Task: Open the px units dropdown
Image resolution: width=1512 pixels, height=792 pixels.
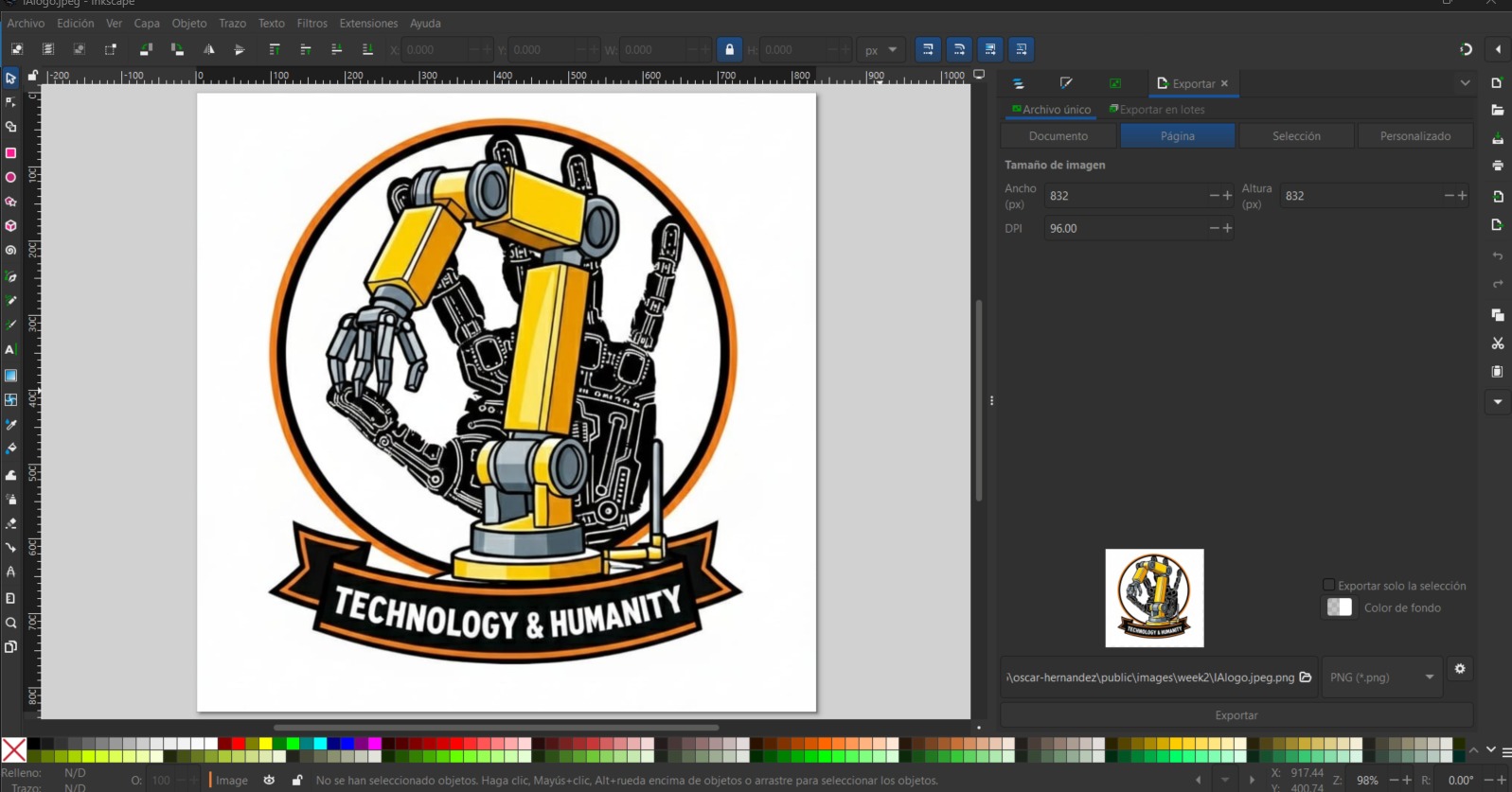Action: click(880, 50)
